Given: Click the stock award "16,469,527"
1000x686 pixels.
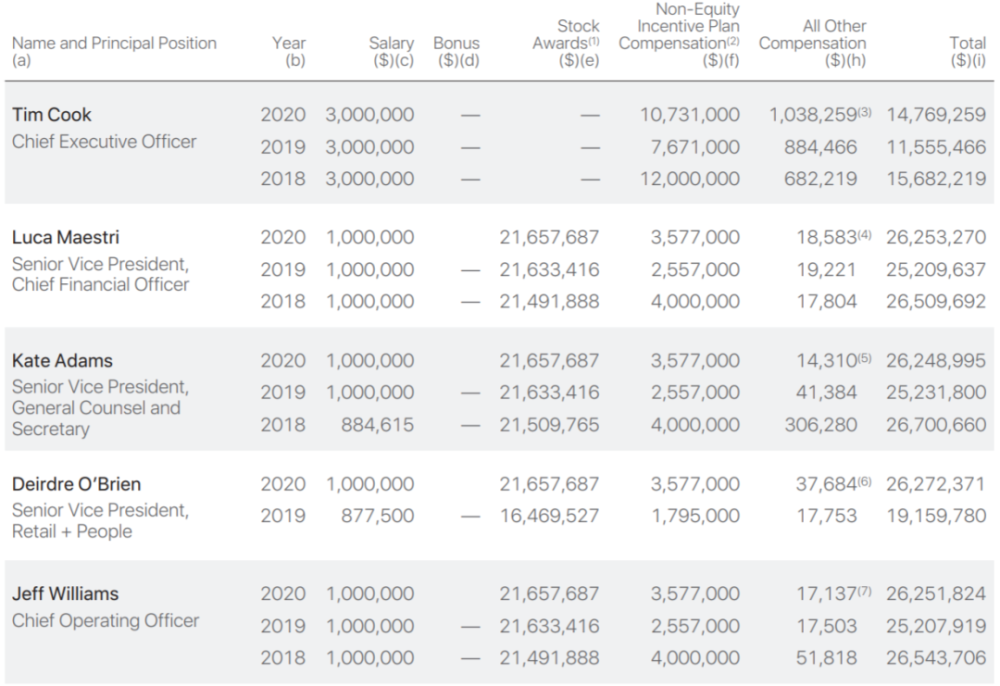Looking at the screenshot, I should click(549, 516).
